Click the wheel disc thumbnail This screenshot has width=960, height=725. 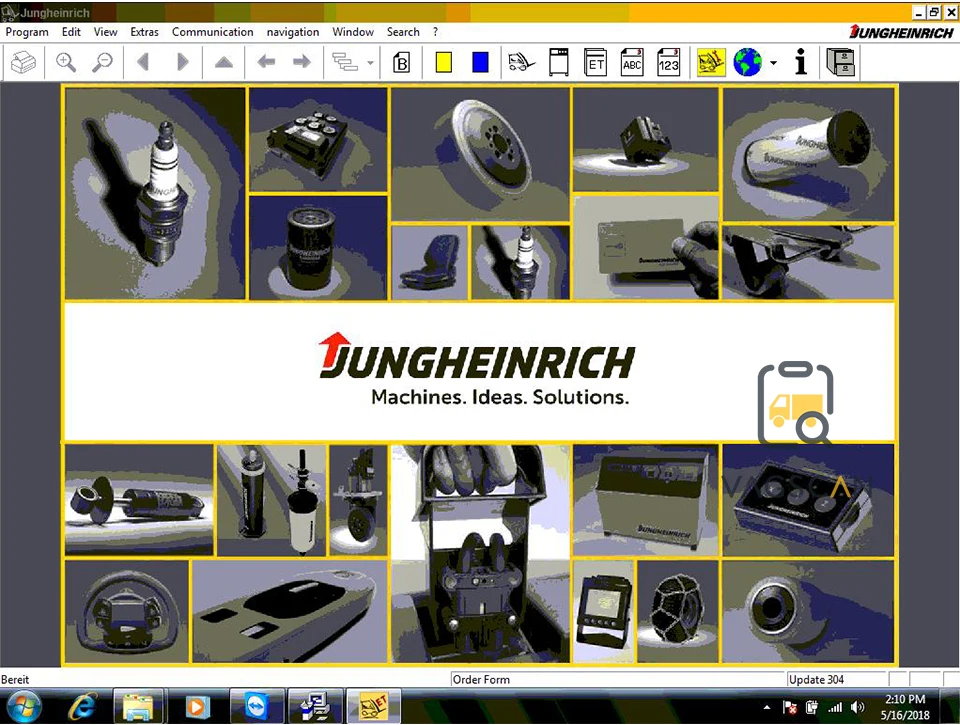[x=481, y=154]
